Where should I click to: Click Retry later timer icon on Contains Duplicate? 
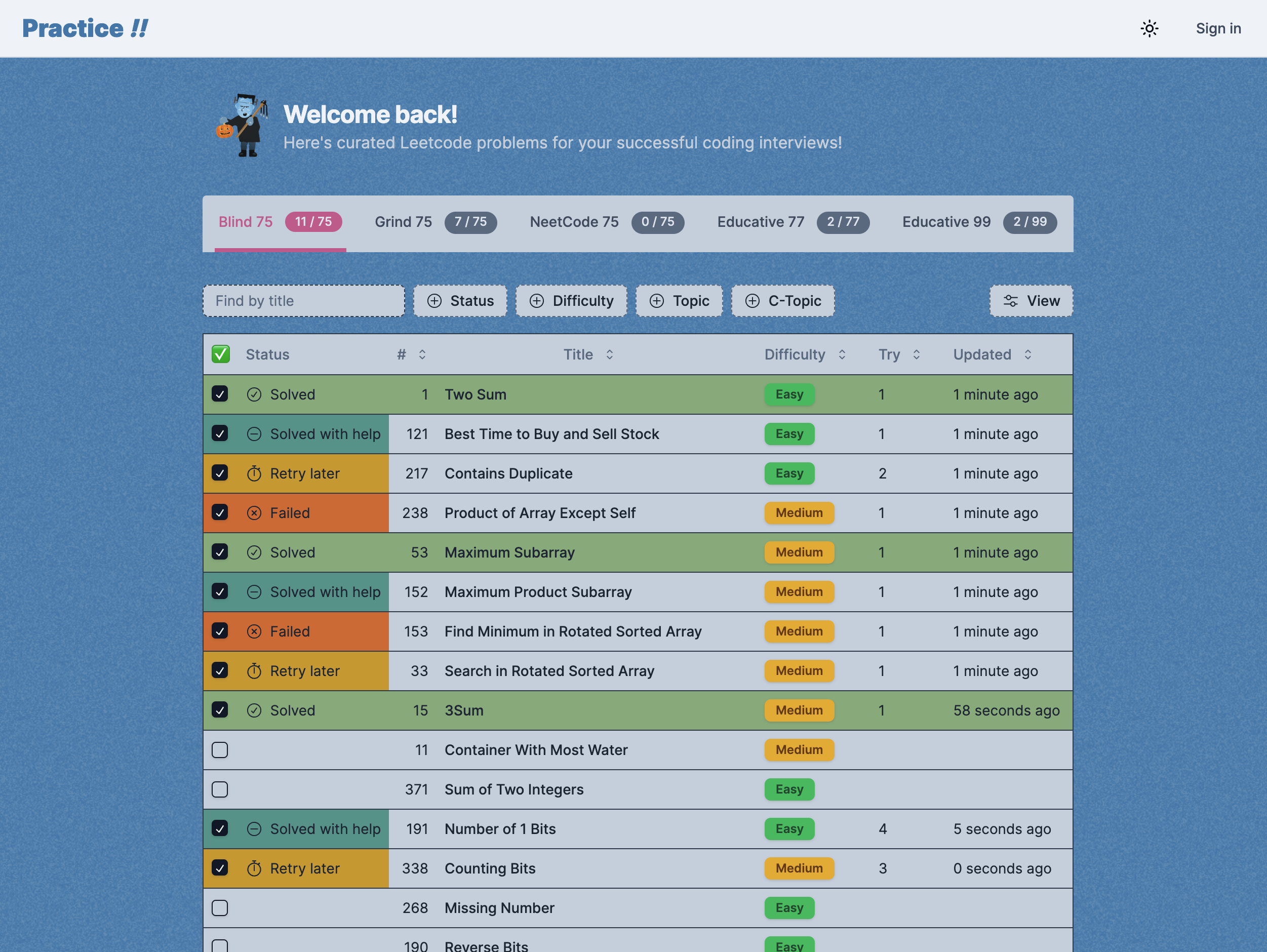pos(254,473)
